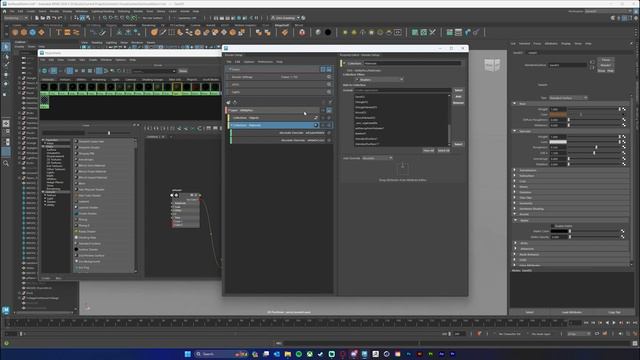Activate the Scale tool in toolbox
This screenshot has height=360, width=640.
[x=6, y=93]
